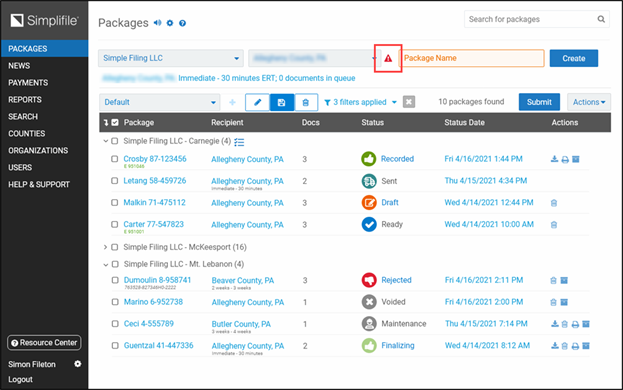Click the red warning triangle icon

pyautogui.click(x=388, y=58)
